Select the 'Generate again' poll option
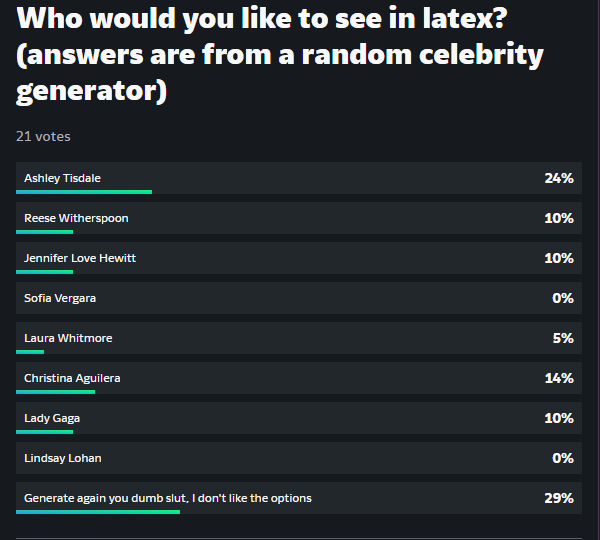This screenshot has width=600, height=540. (299, 498)
